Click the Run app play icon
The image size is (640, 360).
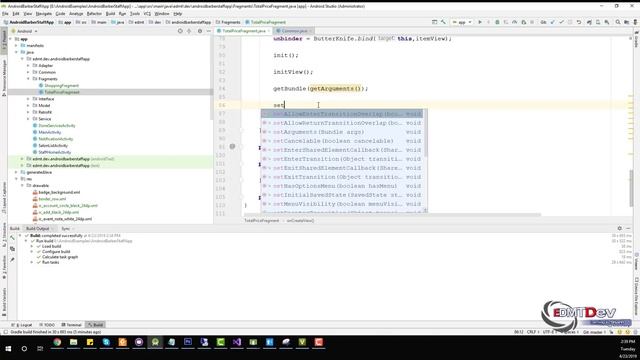point(480,22)
